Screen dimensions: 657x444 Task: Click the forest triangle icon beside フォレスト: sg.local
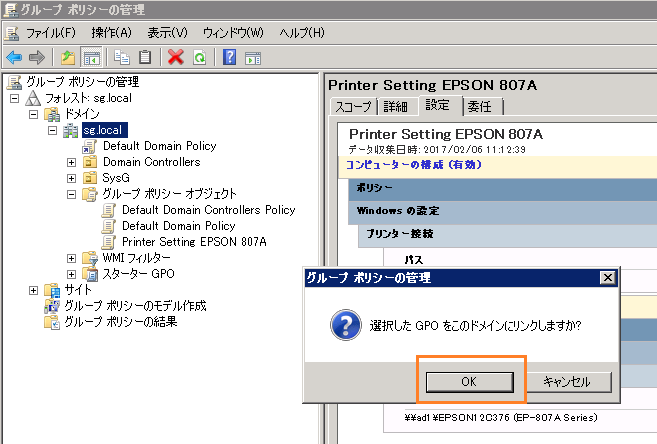click(33, 98)
